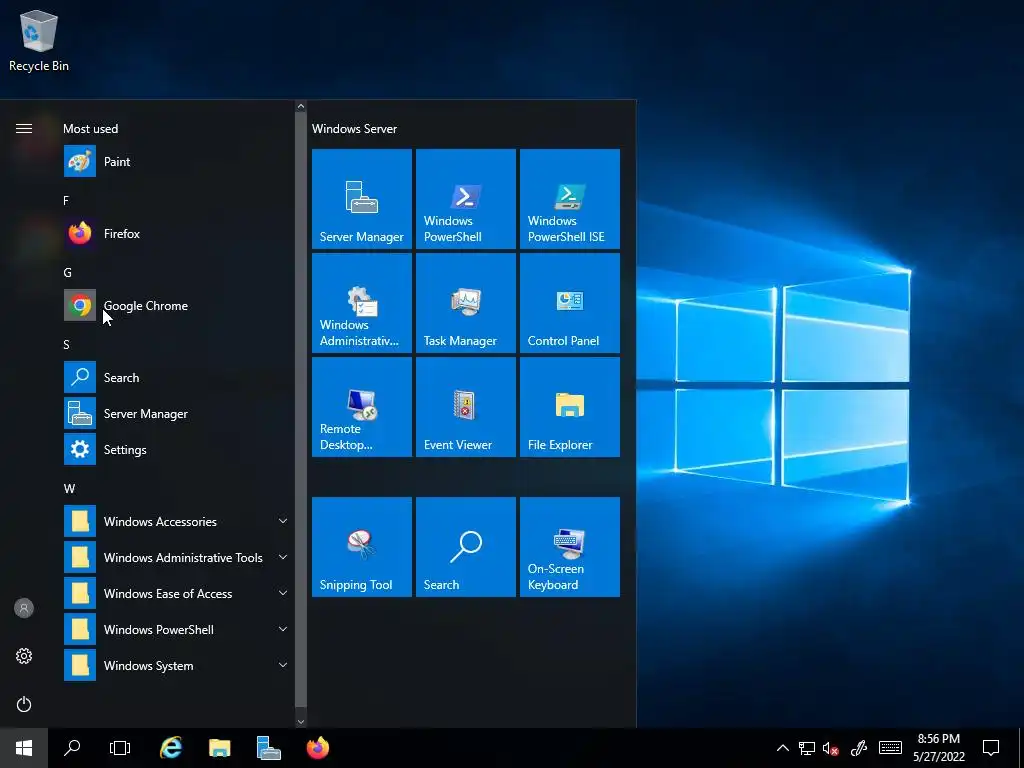Click the Show desktop sliver at taskbar edge
This screenshot has height=768, width=1024.
tap(1021, 748)
